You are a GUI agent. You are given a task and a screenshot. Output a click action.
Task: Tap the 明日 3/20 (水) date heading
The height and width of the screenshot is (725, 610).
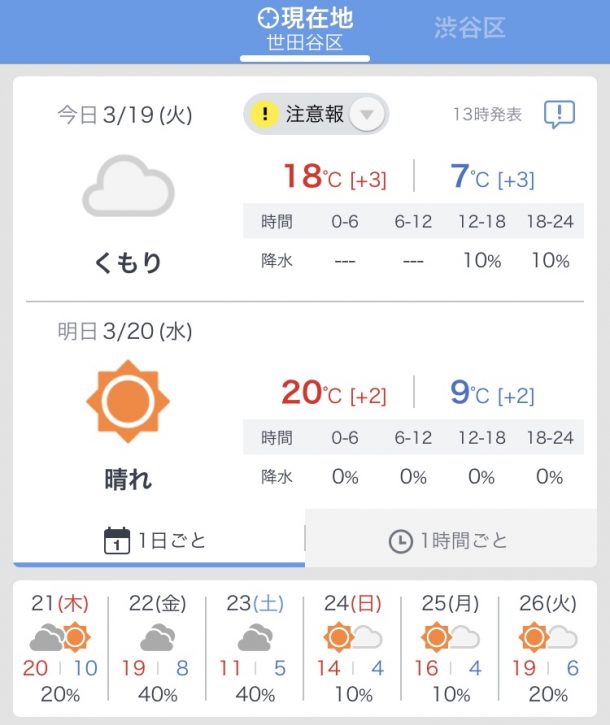click(x=125, y=331)
